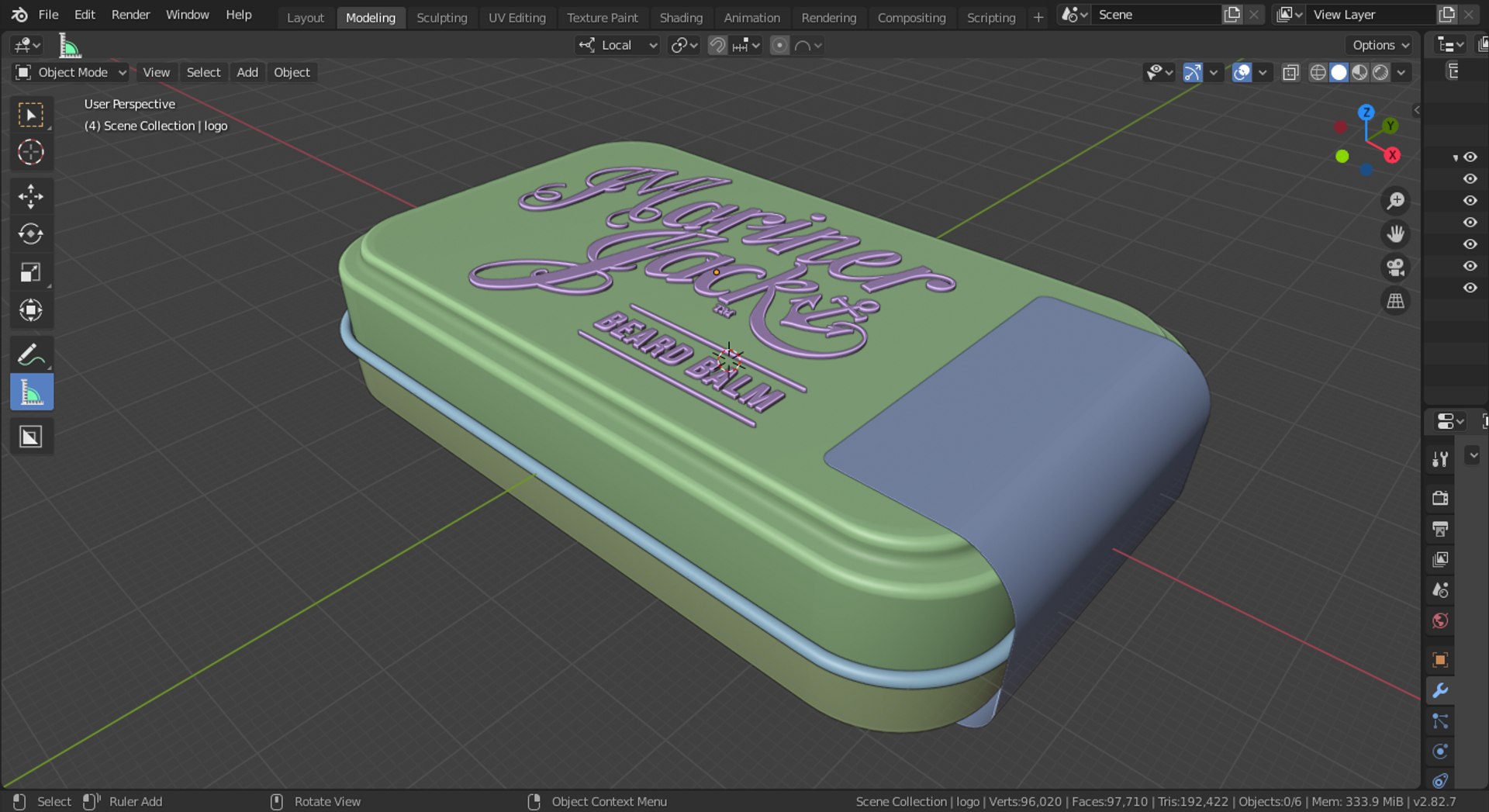Image resolution: width=1489 pixels, height=812 pixels.
Task: Activate the 3D Cursor tool
Action: (31, 153)
